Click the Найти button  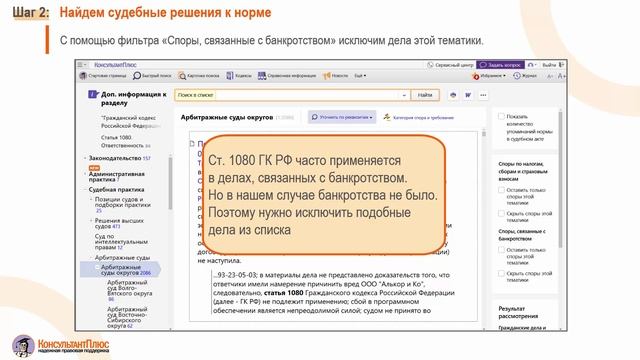[x=425, y=95]
